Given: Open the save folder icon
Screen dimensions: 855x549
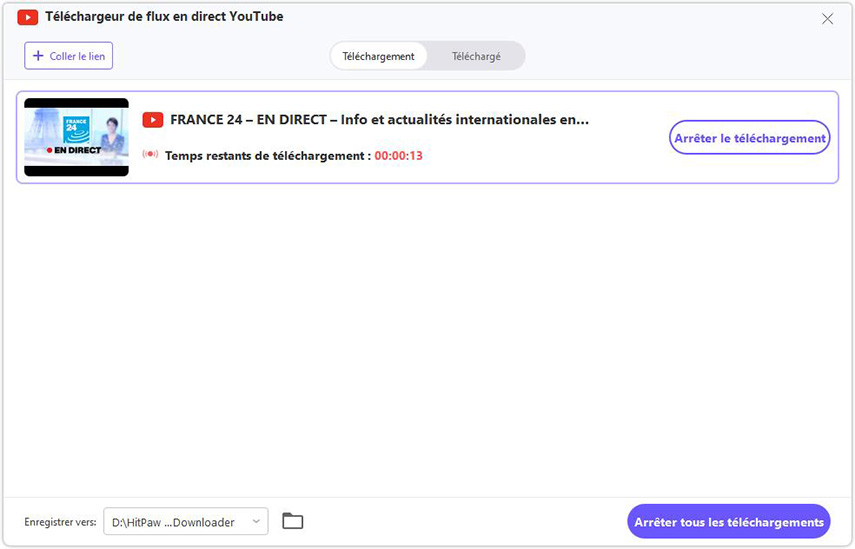Looking at the screenshot, I should (x=293, y=521).
